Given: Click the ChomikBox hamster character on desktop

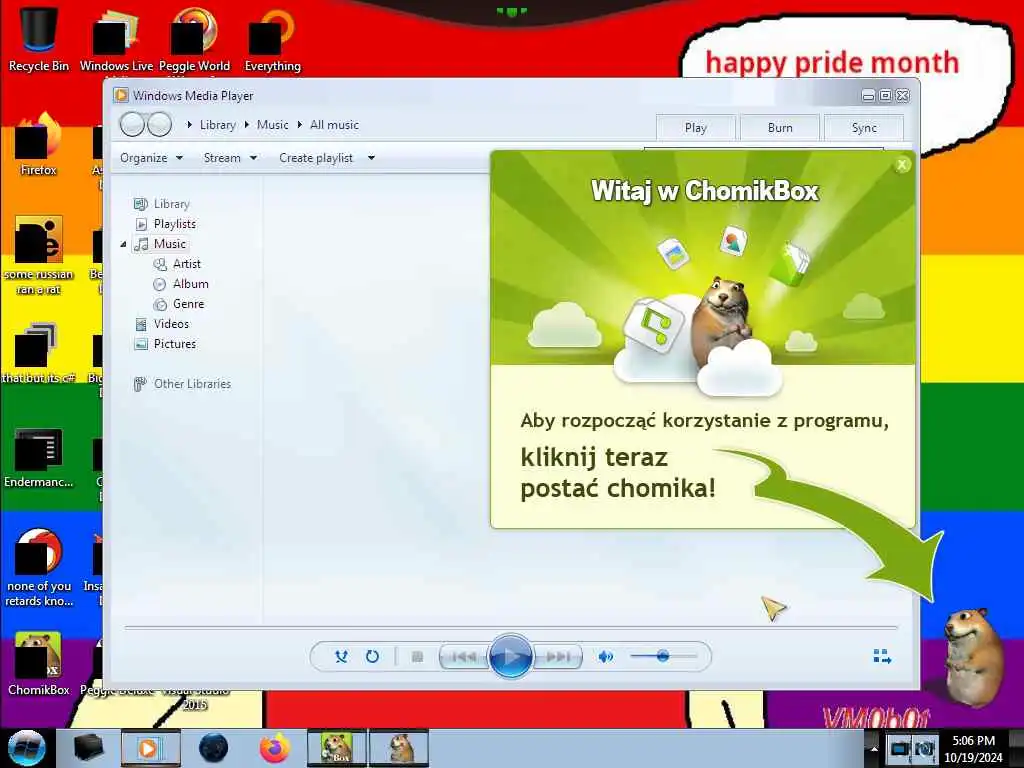Looking at the screenshot, I should tap(973, 657).
